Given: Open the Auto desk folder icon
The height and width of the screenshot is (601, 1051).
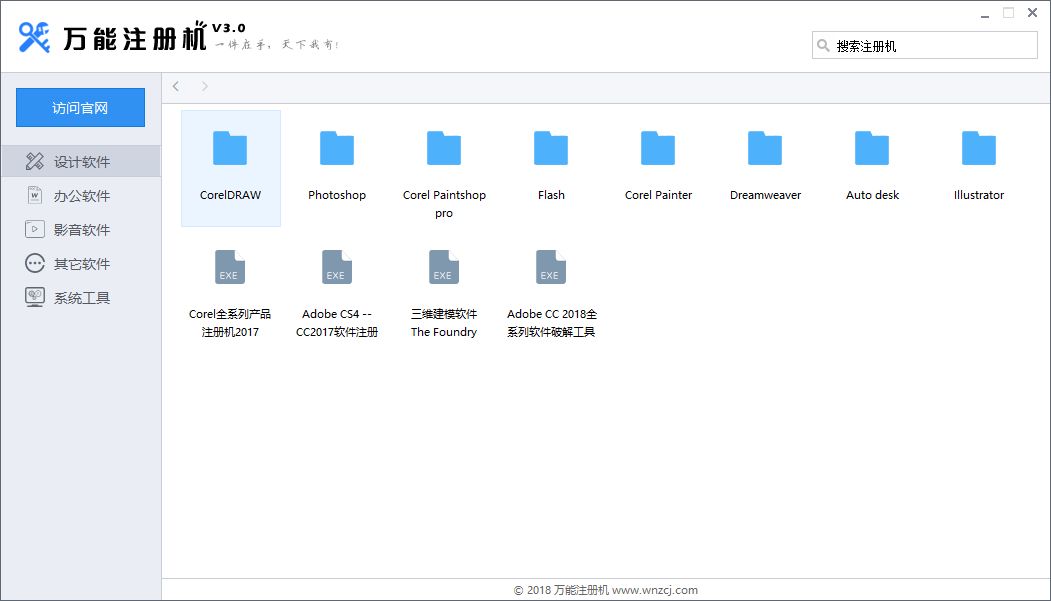Looking at the screenshot, I should point(872,148).
